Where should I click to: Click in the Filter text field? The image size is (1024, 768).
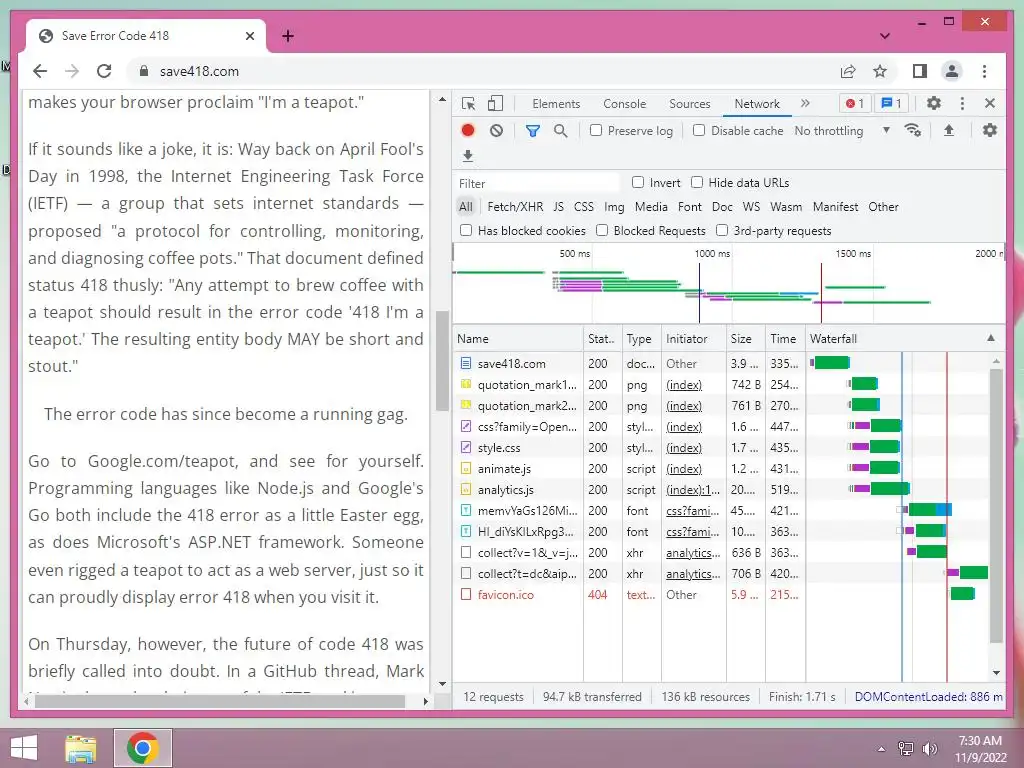click(x=537, y=184)
